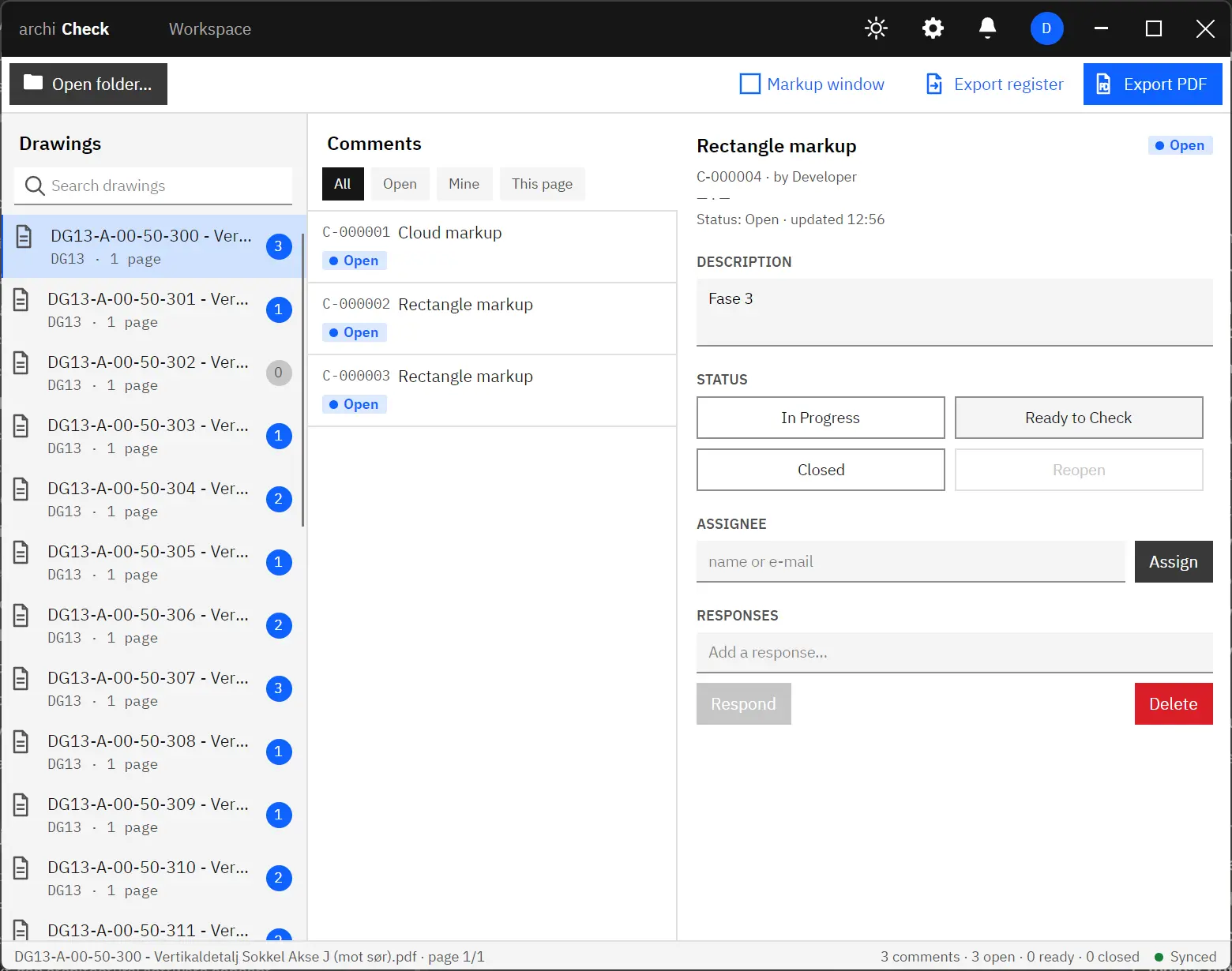Select comment C-000003 Rectangle markup
This screenshot has width=1232, height=971.
[x=492, y=390]
